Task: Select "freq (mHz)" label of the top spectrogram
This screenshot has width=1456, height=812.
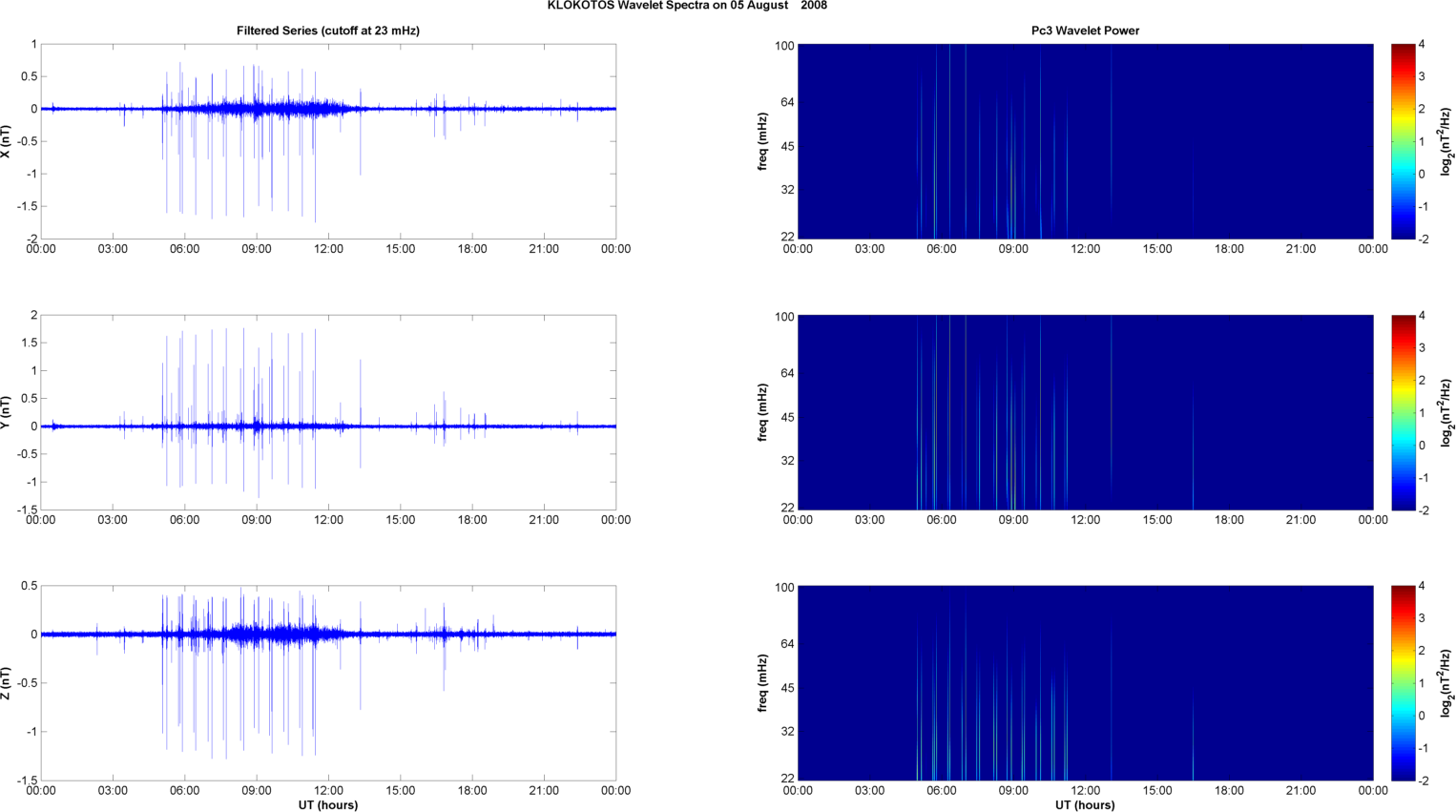Action: click(x=763, y=141)
